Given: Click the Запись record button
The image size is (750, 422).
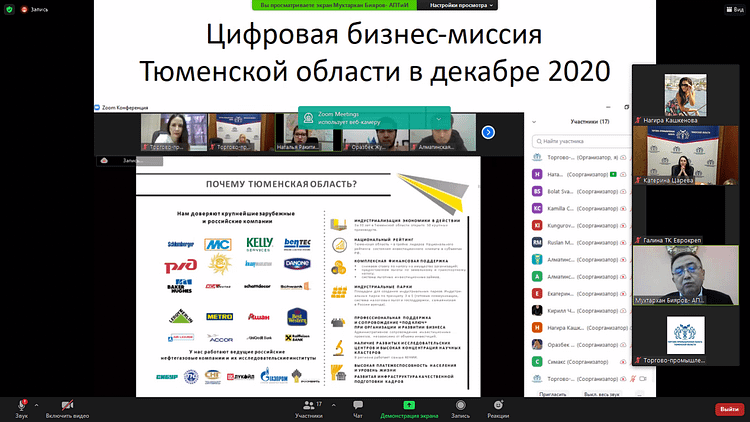Looking at the screenshot, I should coord(461,409).
